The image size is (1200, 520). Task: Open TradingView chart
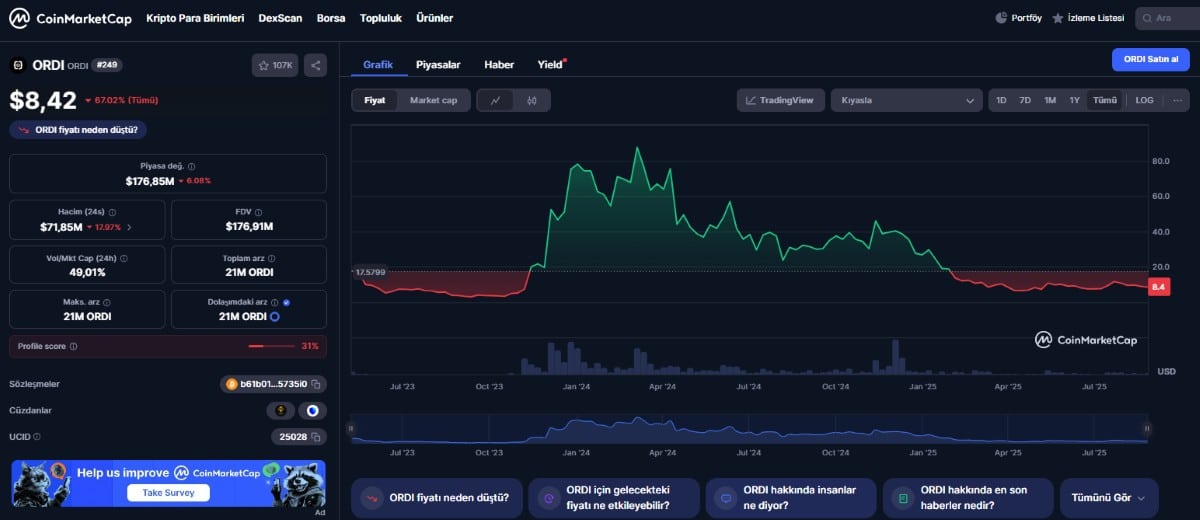(781, 100)
